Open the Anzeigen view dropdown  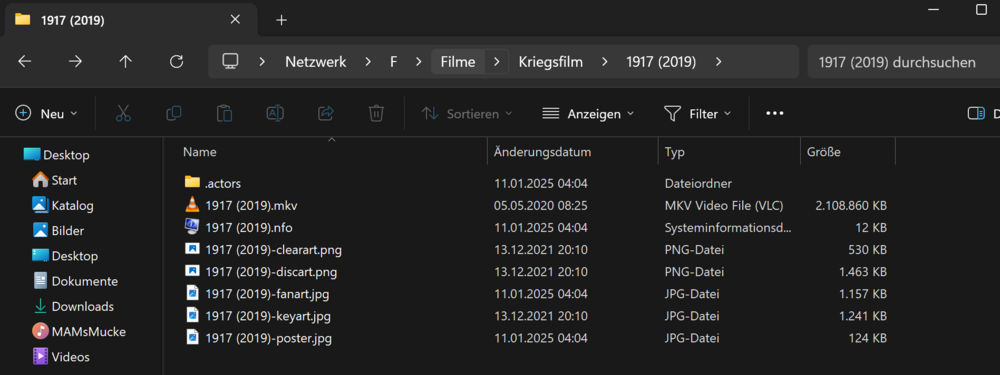point(588,114)
